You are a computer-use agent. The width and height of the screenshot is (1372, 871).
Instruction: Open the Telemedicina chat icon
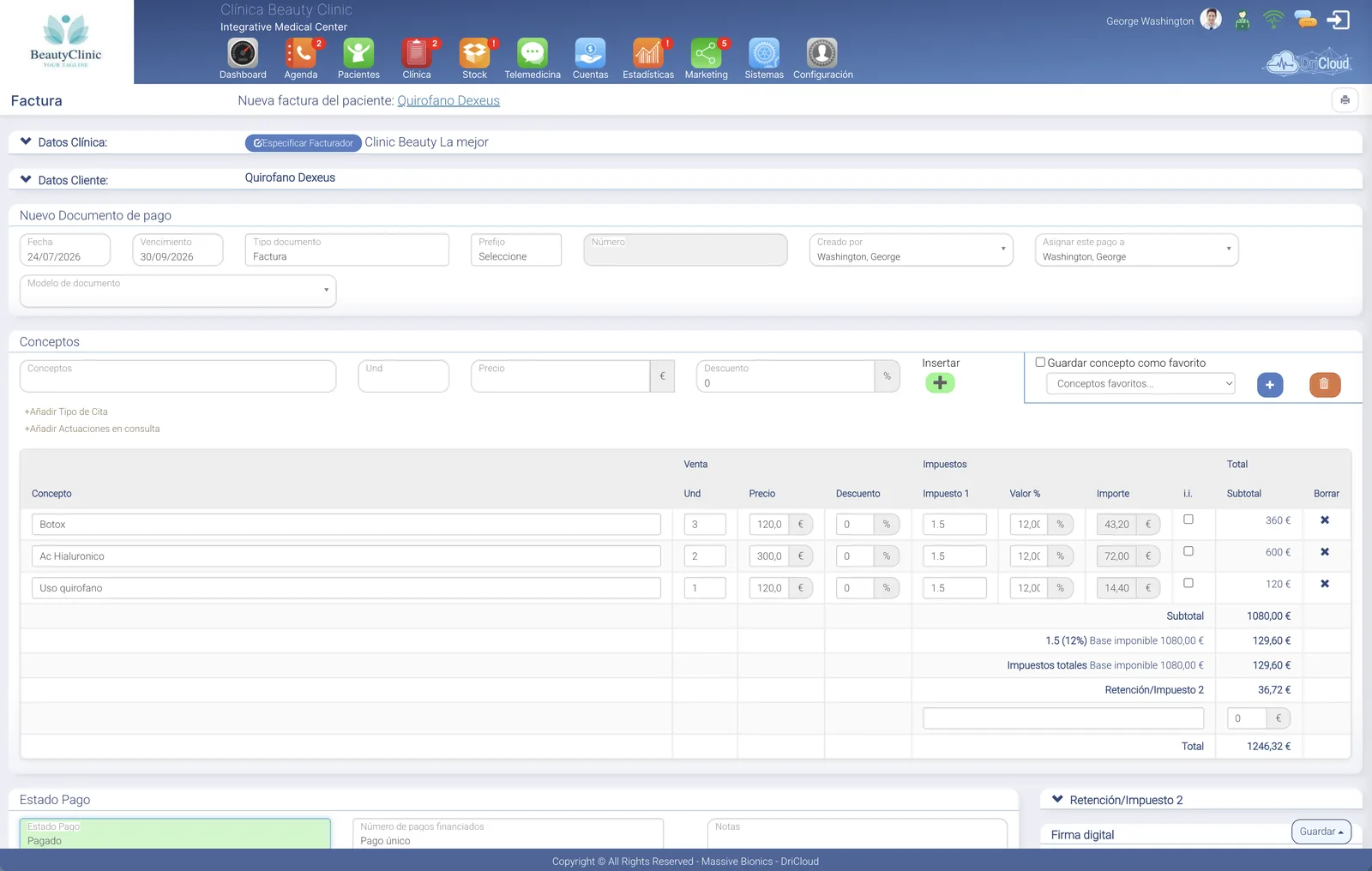point(533,53)
